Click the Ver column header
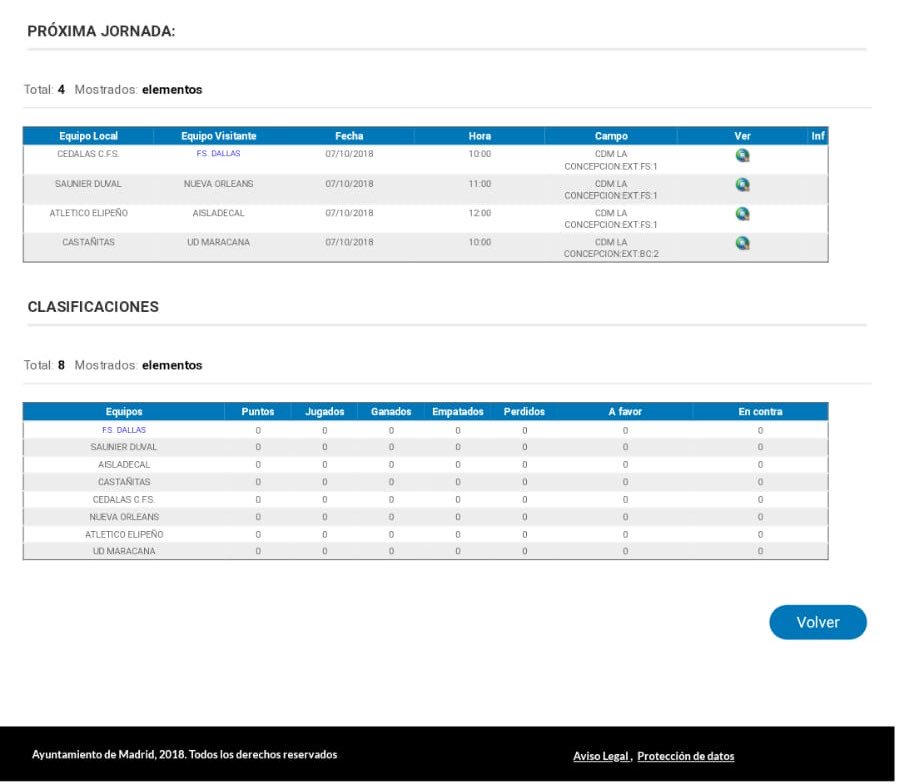 744,136
